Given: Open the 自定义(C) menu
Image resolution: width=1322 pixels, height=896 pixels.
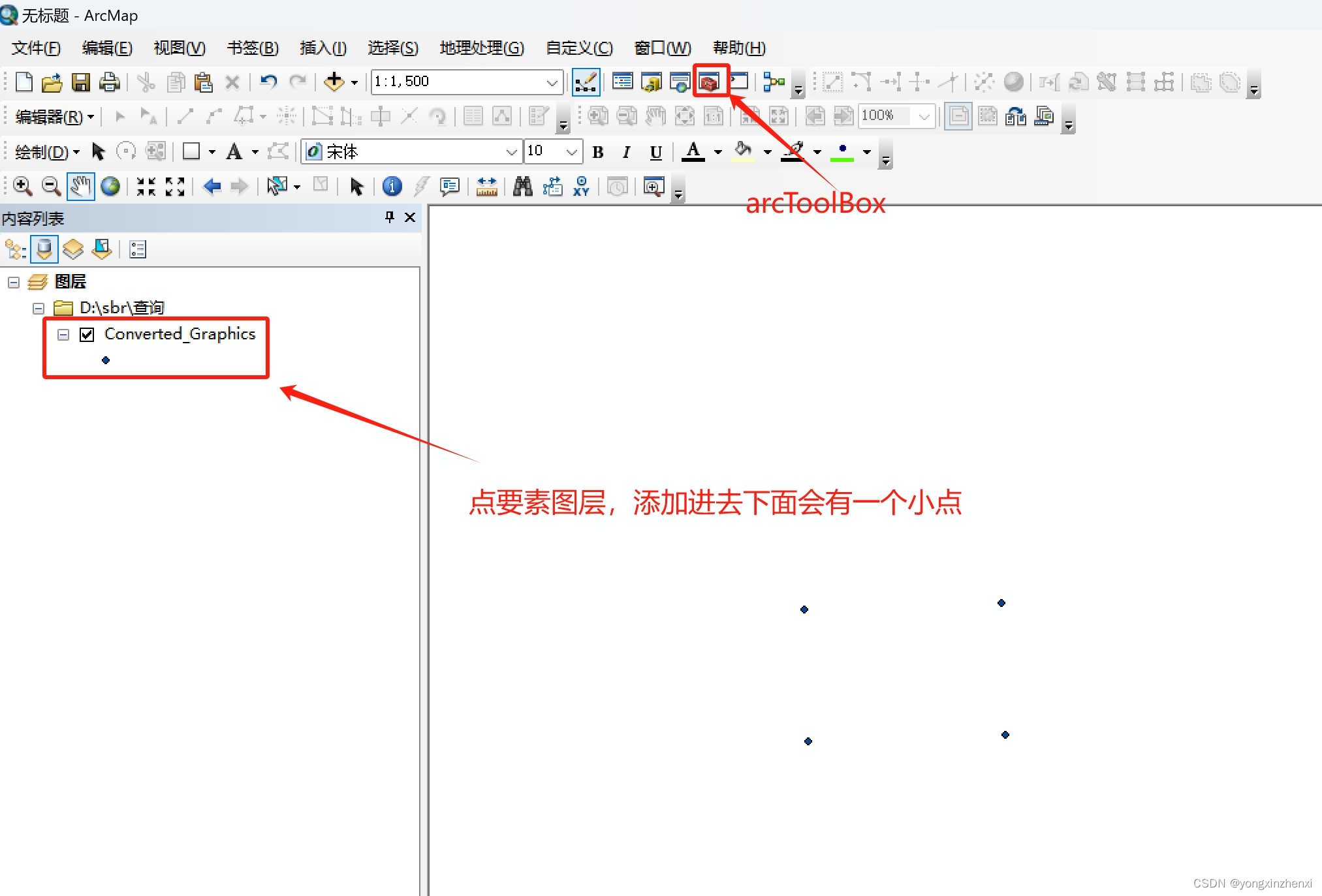Looking at the screenshot, I should [579, 48].
